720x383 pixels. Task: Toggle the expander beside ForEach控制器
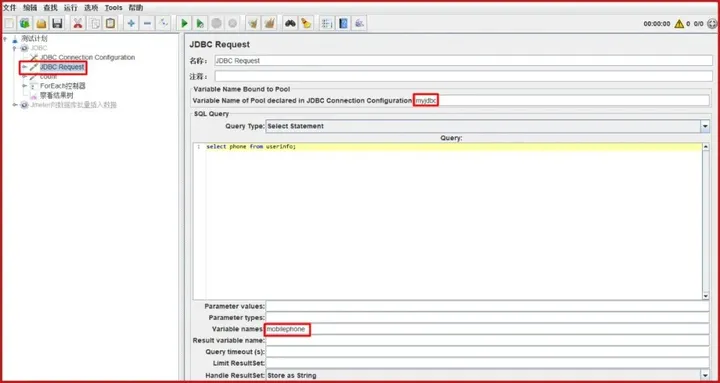(24, 86)
